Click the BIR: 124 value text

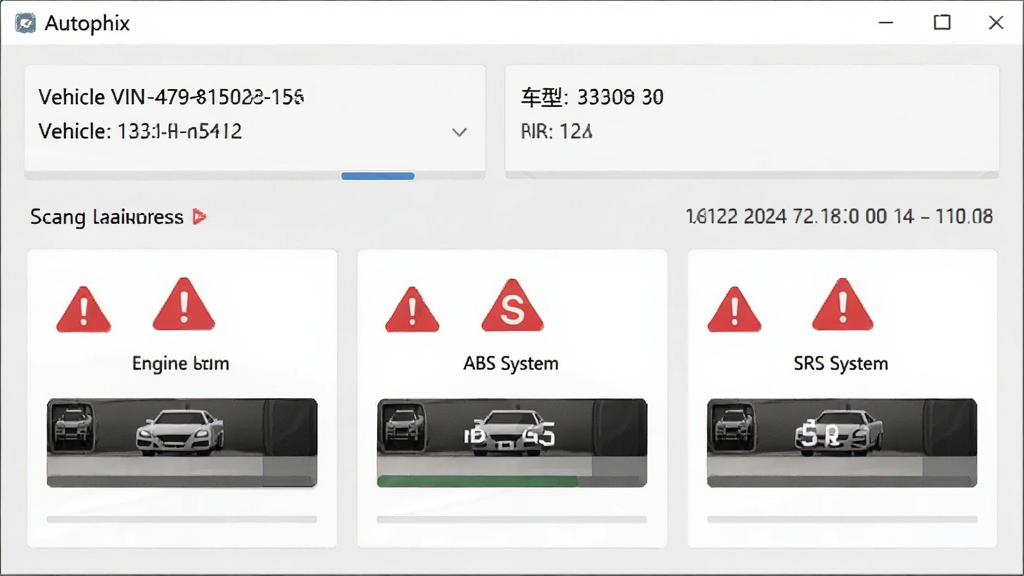tap(556, 132)
